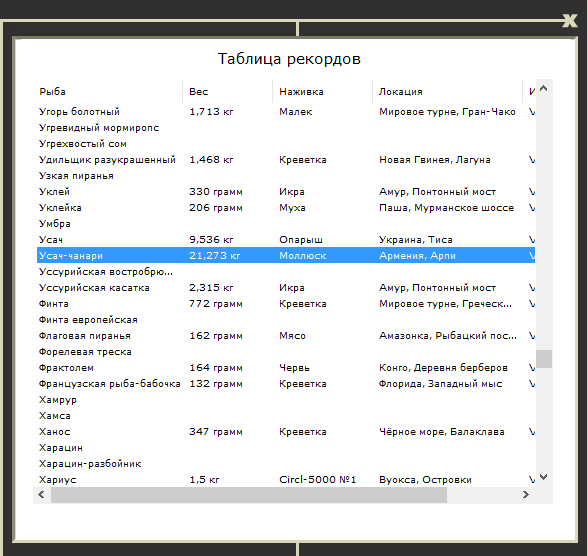Click the horizontal scrollbar thumb

pyautogui.click(x=249, y=495)
